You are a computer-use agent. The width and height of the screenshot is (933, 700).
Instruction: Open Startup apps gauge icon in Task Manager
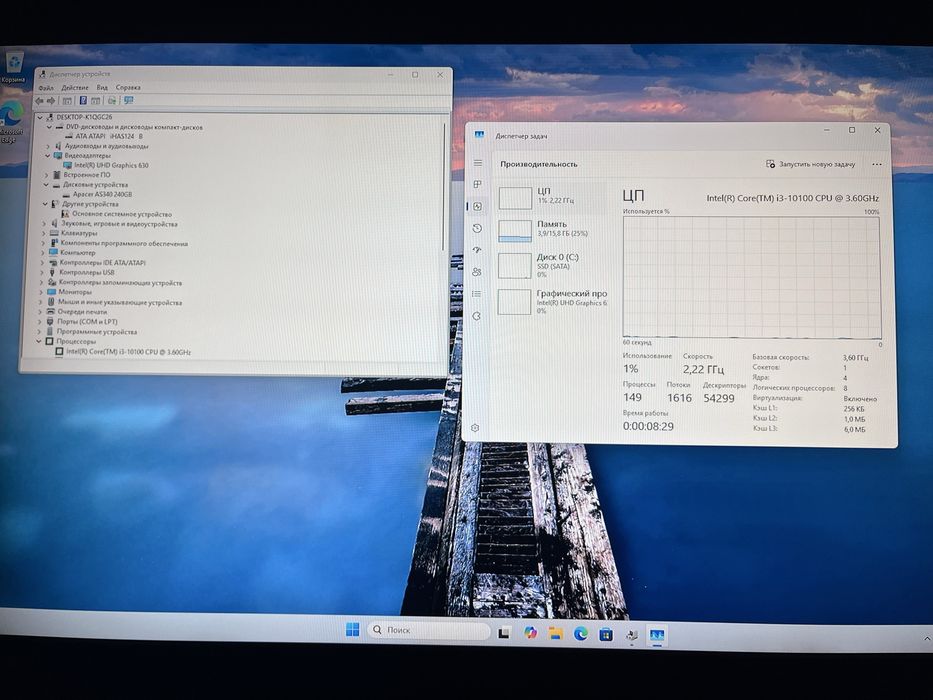tap(477, 250)
